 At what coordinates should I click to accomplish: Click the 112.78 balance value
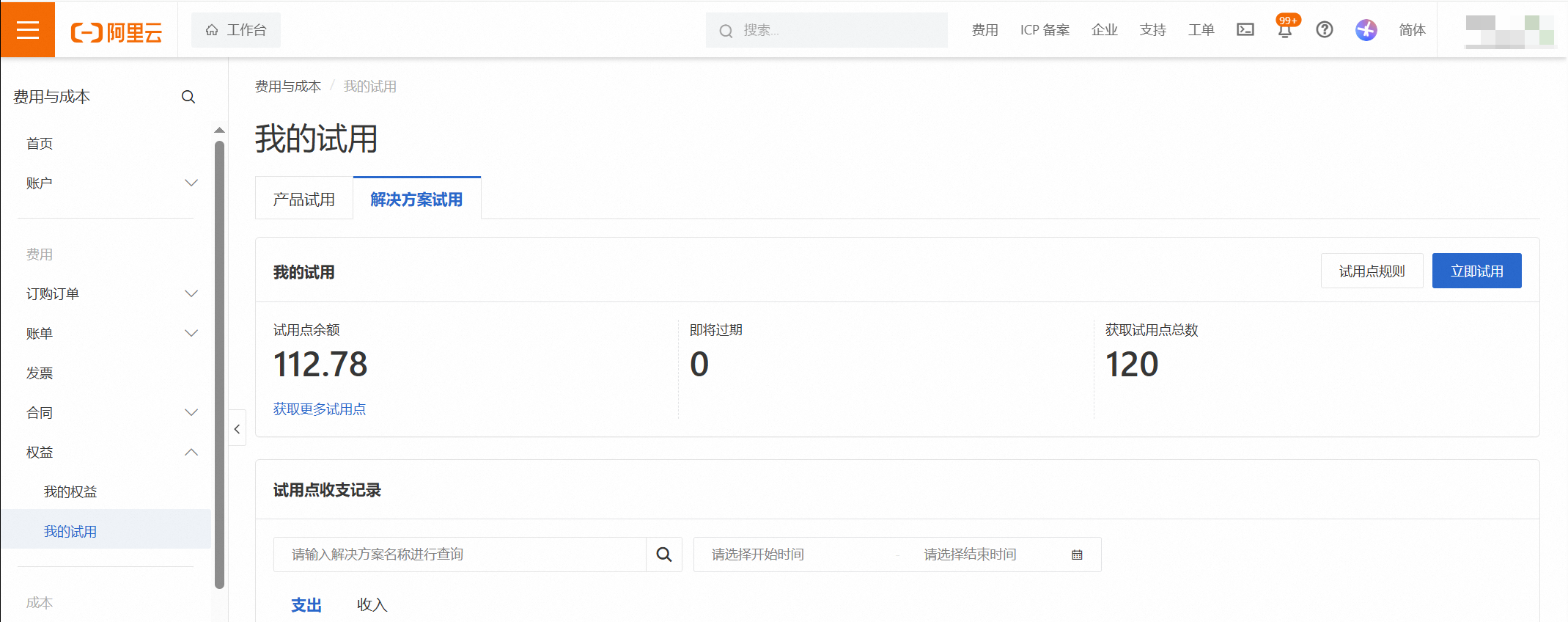[320, 365]
